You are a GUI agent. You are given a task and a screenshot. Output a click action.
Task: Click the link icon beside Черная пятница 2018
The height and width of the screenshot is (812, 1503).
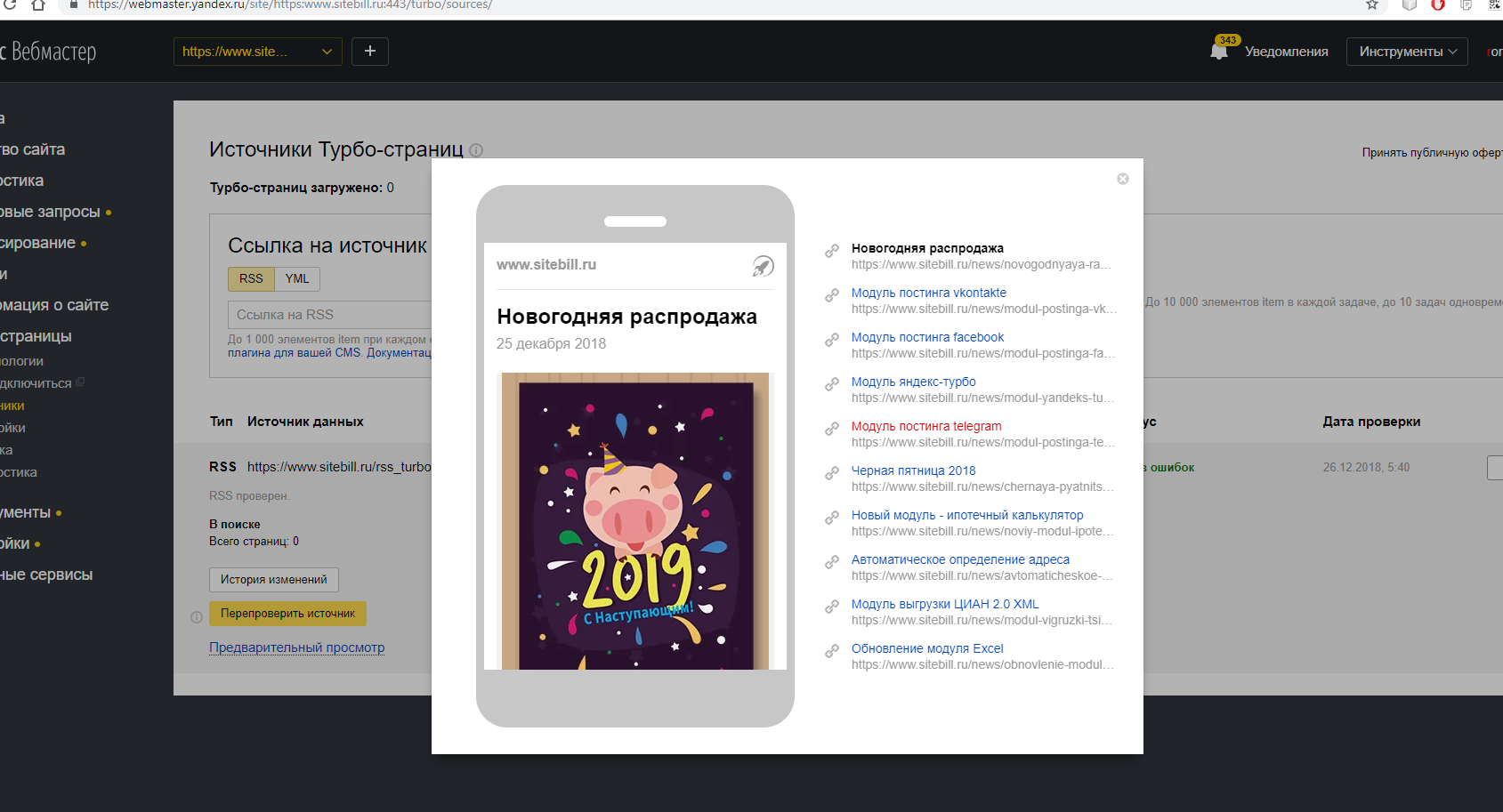[832, 473]
